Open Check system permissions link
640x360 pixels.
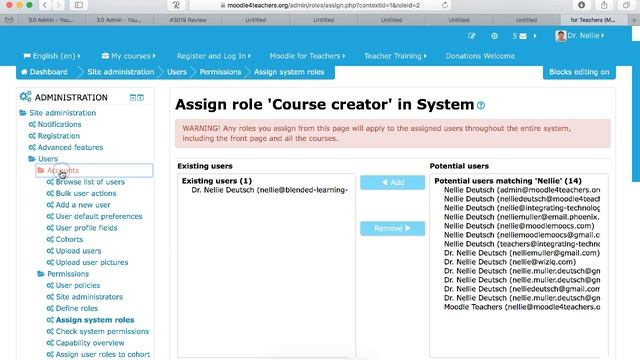click(x=102, y=331)
